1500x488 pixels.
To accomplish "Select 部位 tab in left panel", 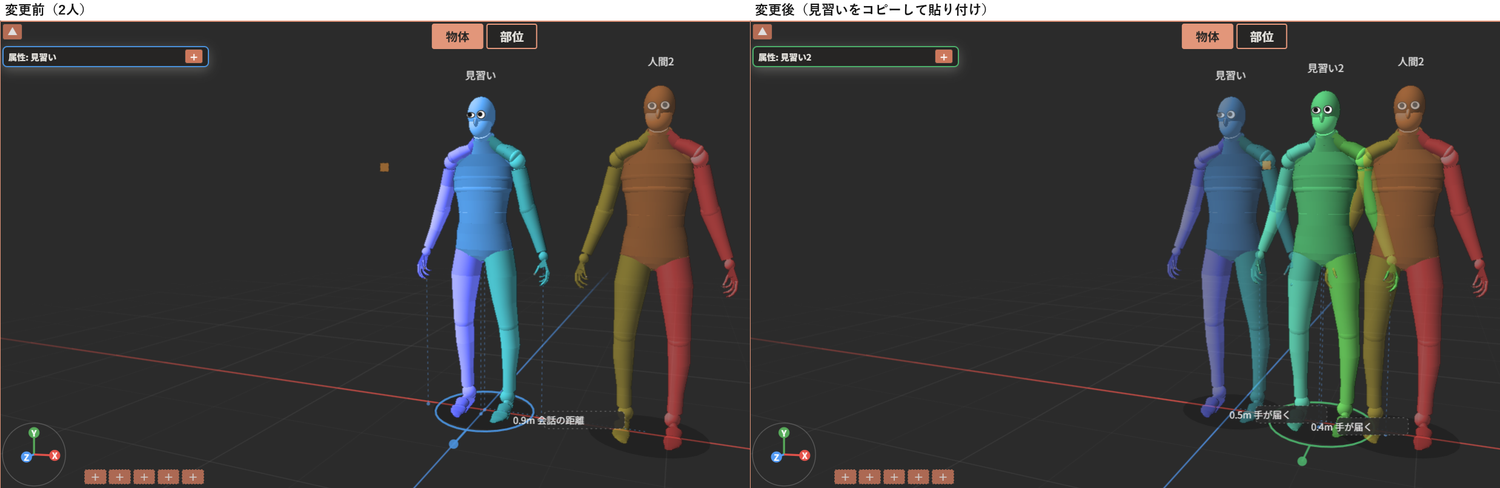I will (512, 37).
